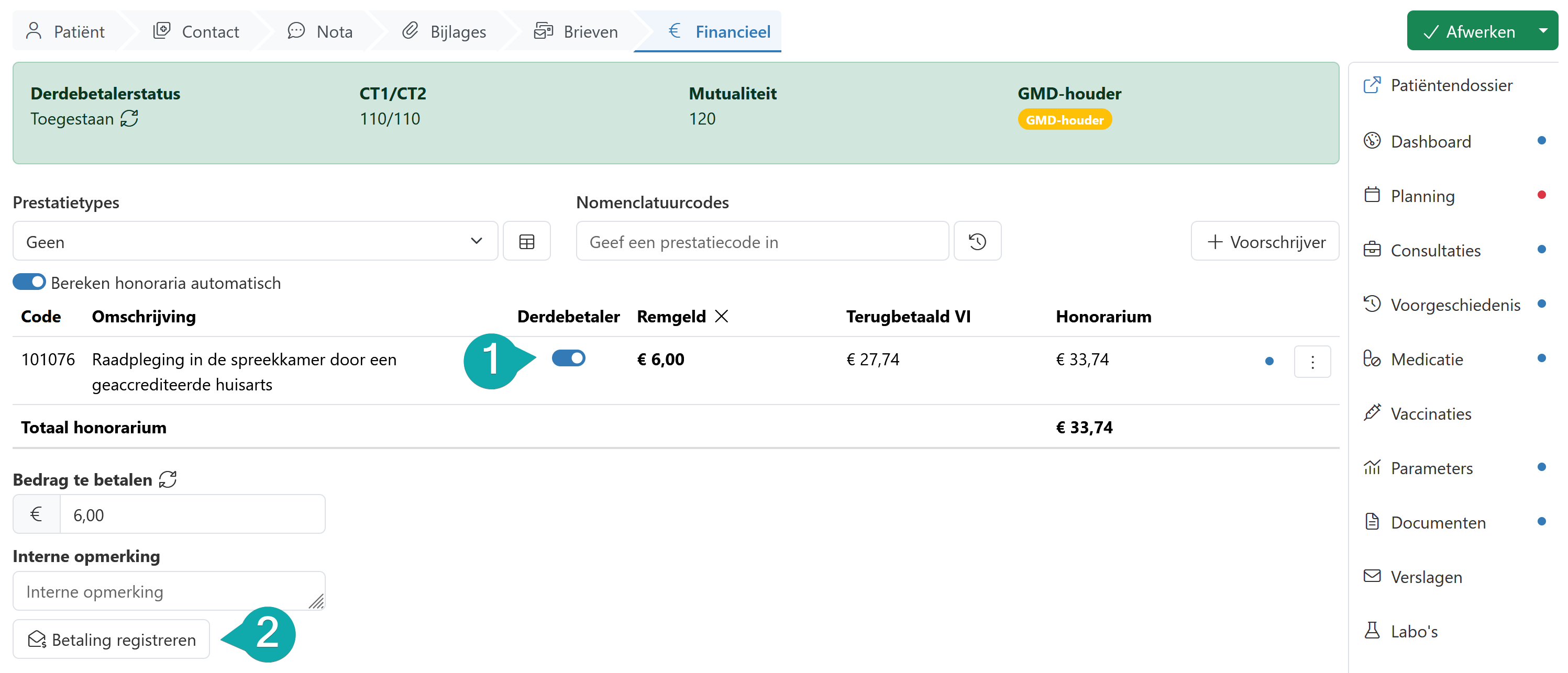
Task: Open Patiëntendossier in the sidebar
Action: pos(1451,85)
